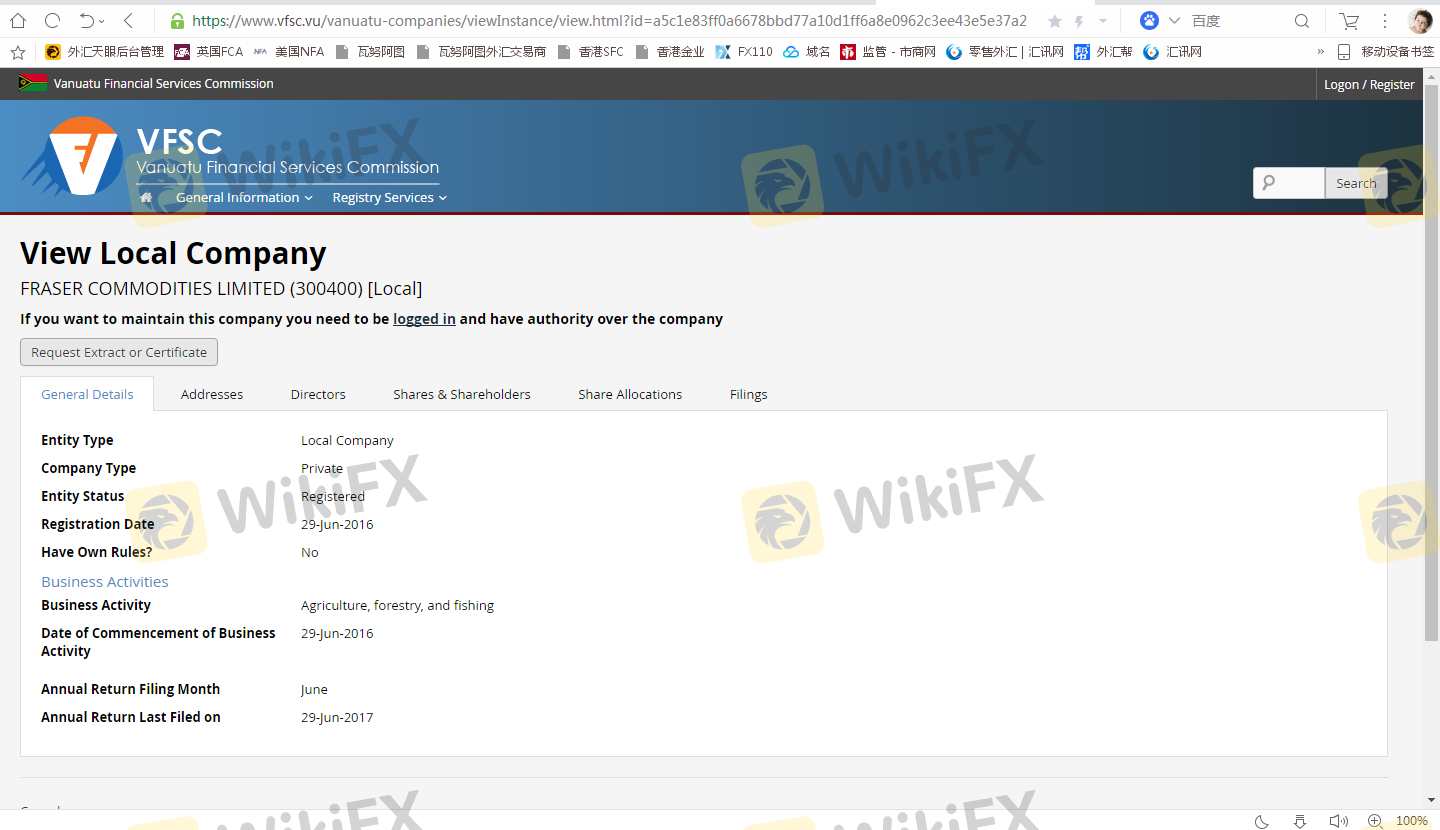Open the 瓦努阿图外汇交易商 bookmark

pyautogui.click(x=481, y=52)
